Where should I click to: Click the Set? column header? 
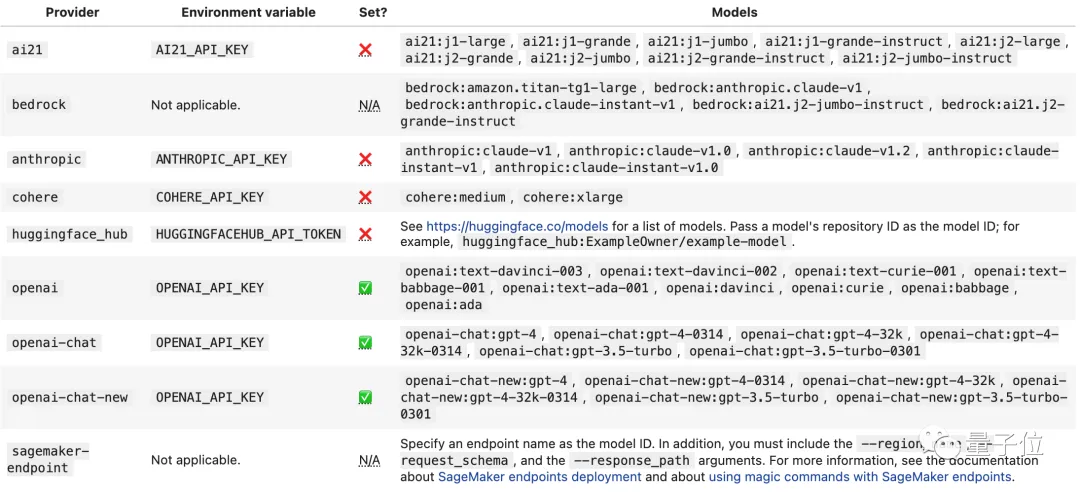(x=373, y=13)
